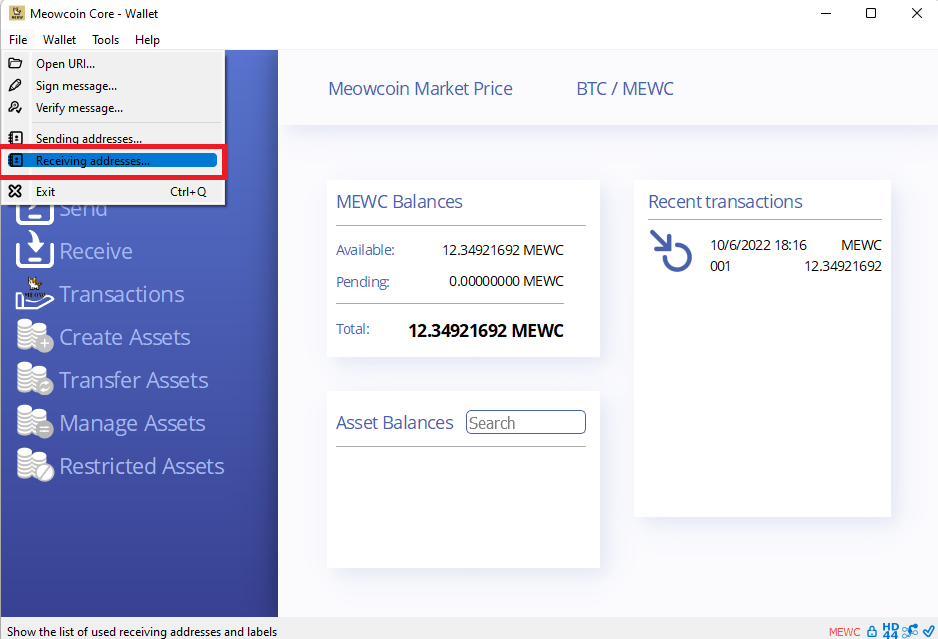Click the Asset Balances search field

pos(526,422)
